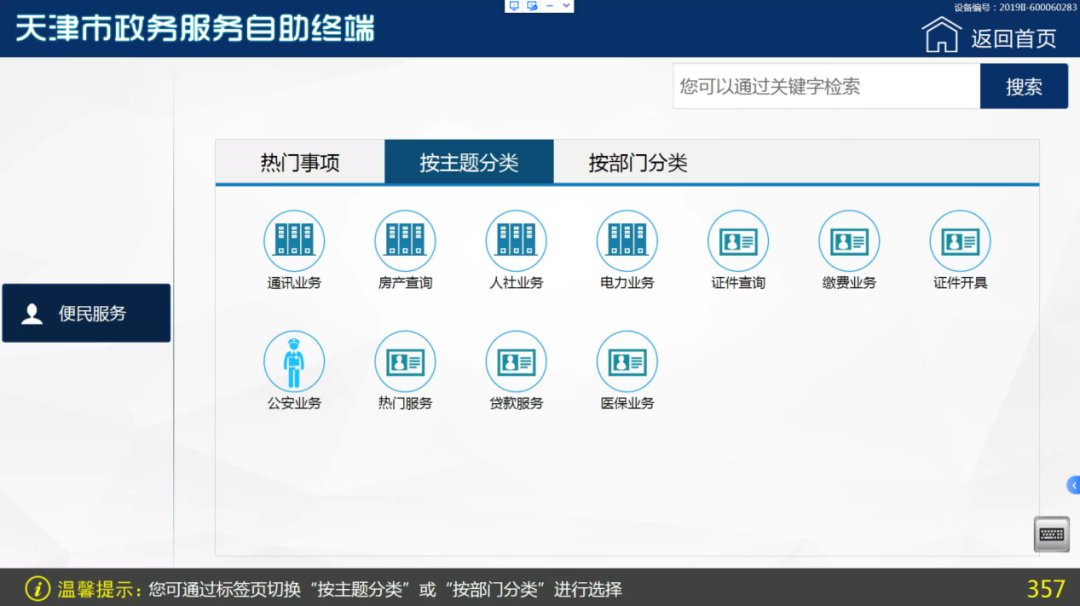The width and height of the screenshot is (1080, 606).
Task: Click the 公安业务 police officer icon
Action: pyautogui.click(x=294, y=362)
